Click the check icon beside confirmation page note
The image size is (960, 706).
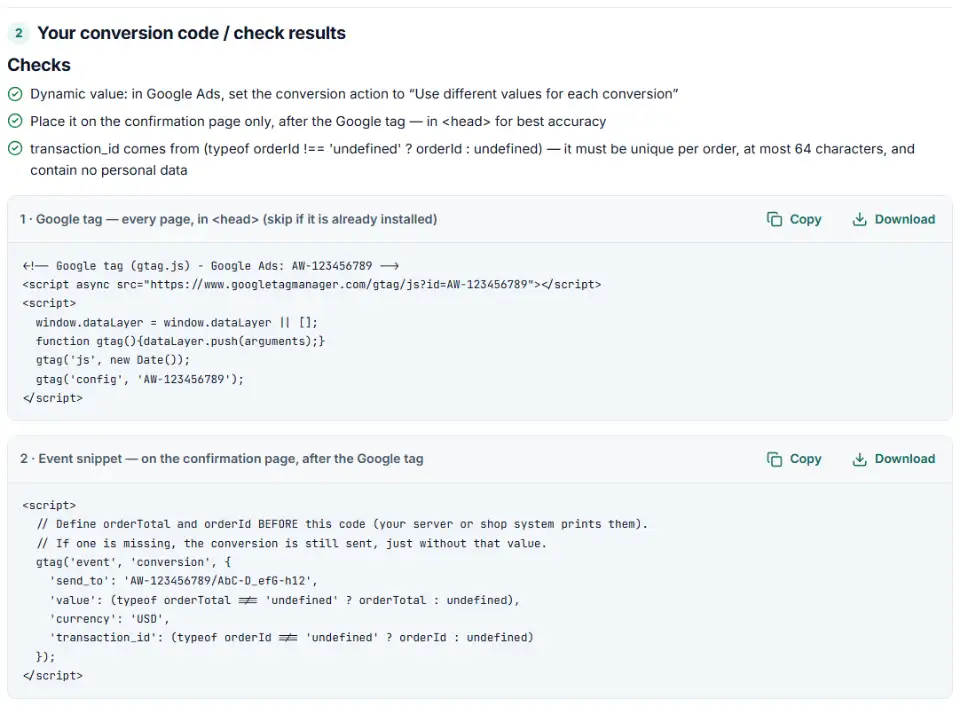(15, 121)
